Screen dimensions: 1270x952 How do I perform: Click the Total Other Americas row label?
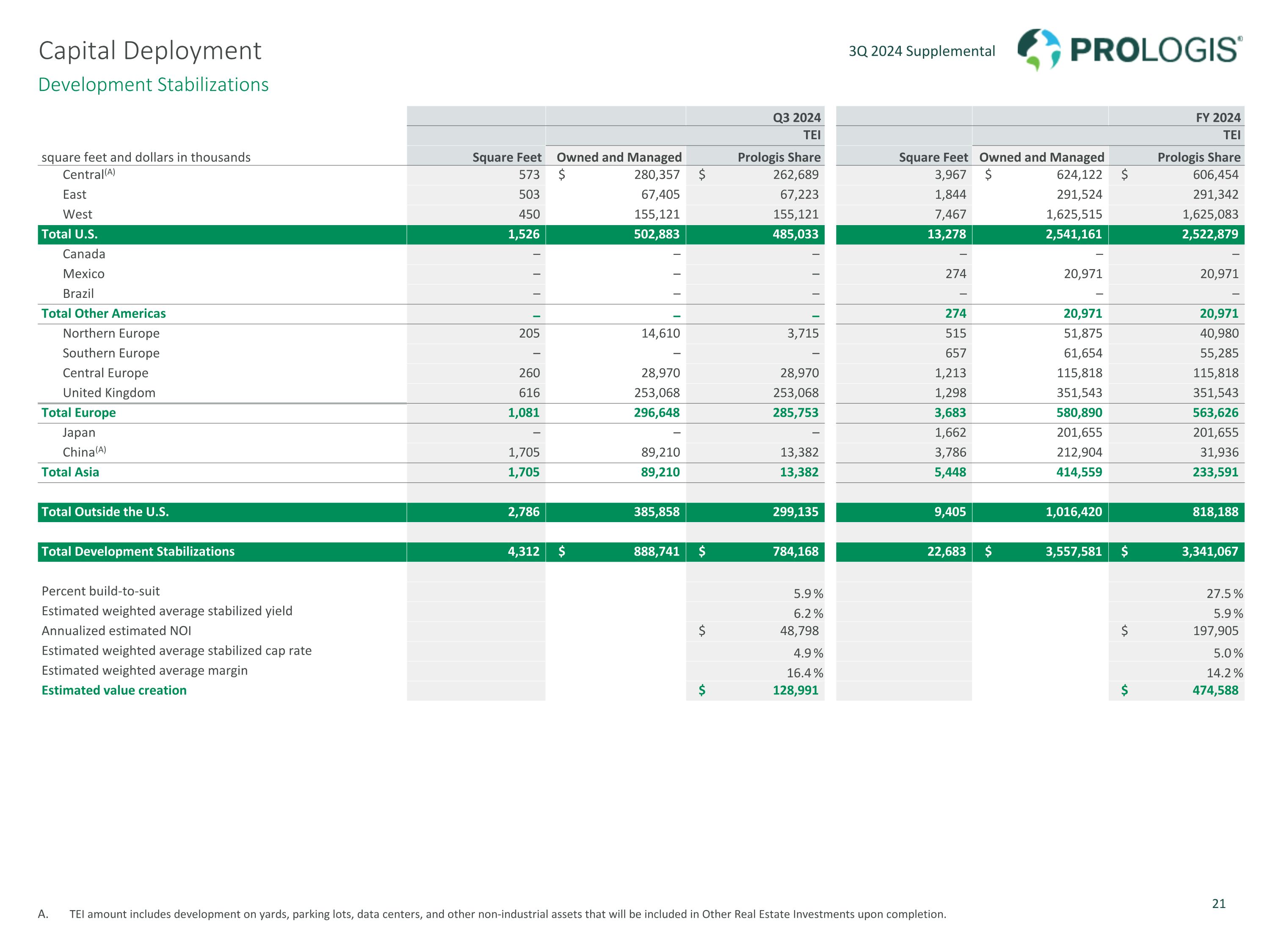click(103, 314)
